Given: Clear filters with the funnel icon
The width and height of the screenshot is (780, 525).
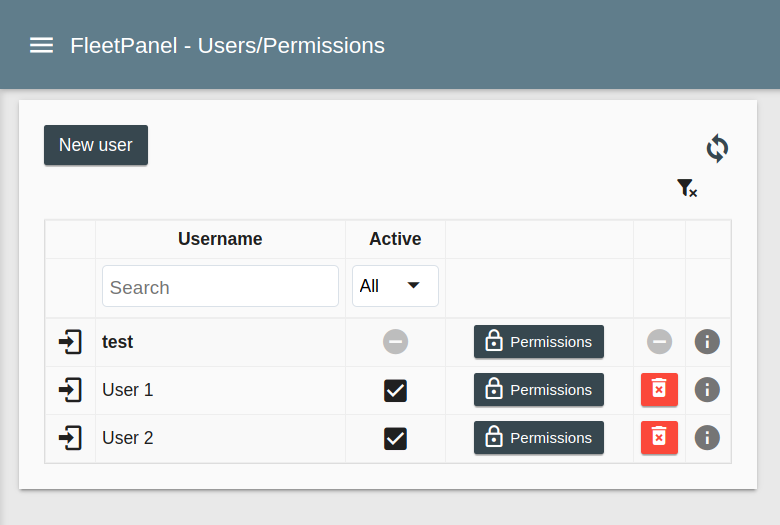Looking at the screenshot, I should 686,188.
